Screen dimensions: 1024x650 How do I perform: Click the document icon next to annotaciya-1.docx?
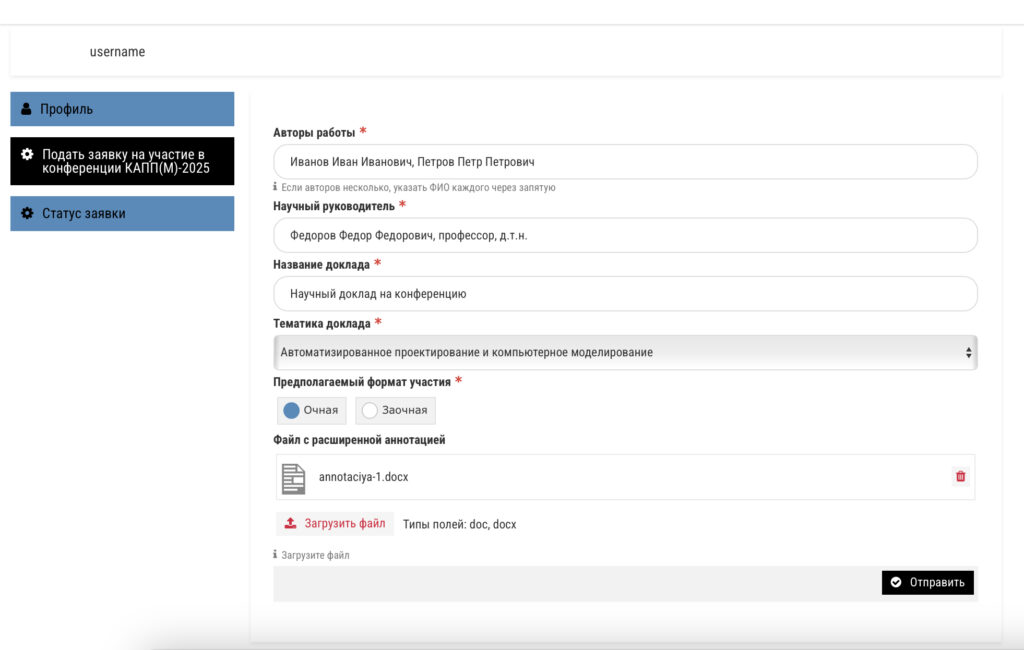click(x=293, y=479)
